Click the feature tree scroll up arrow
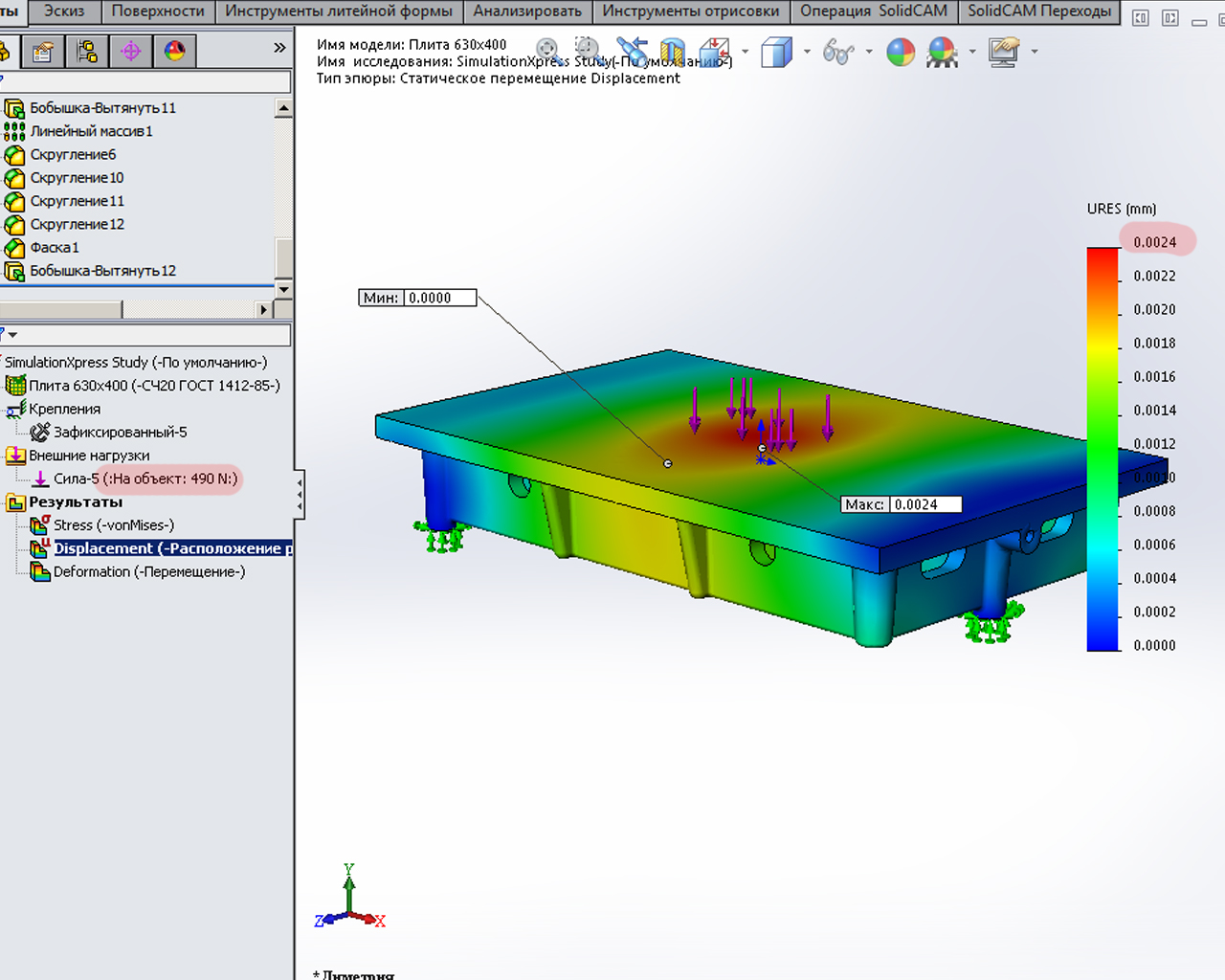1225x980 pixels. tap(283, 108)
